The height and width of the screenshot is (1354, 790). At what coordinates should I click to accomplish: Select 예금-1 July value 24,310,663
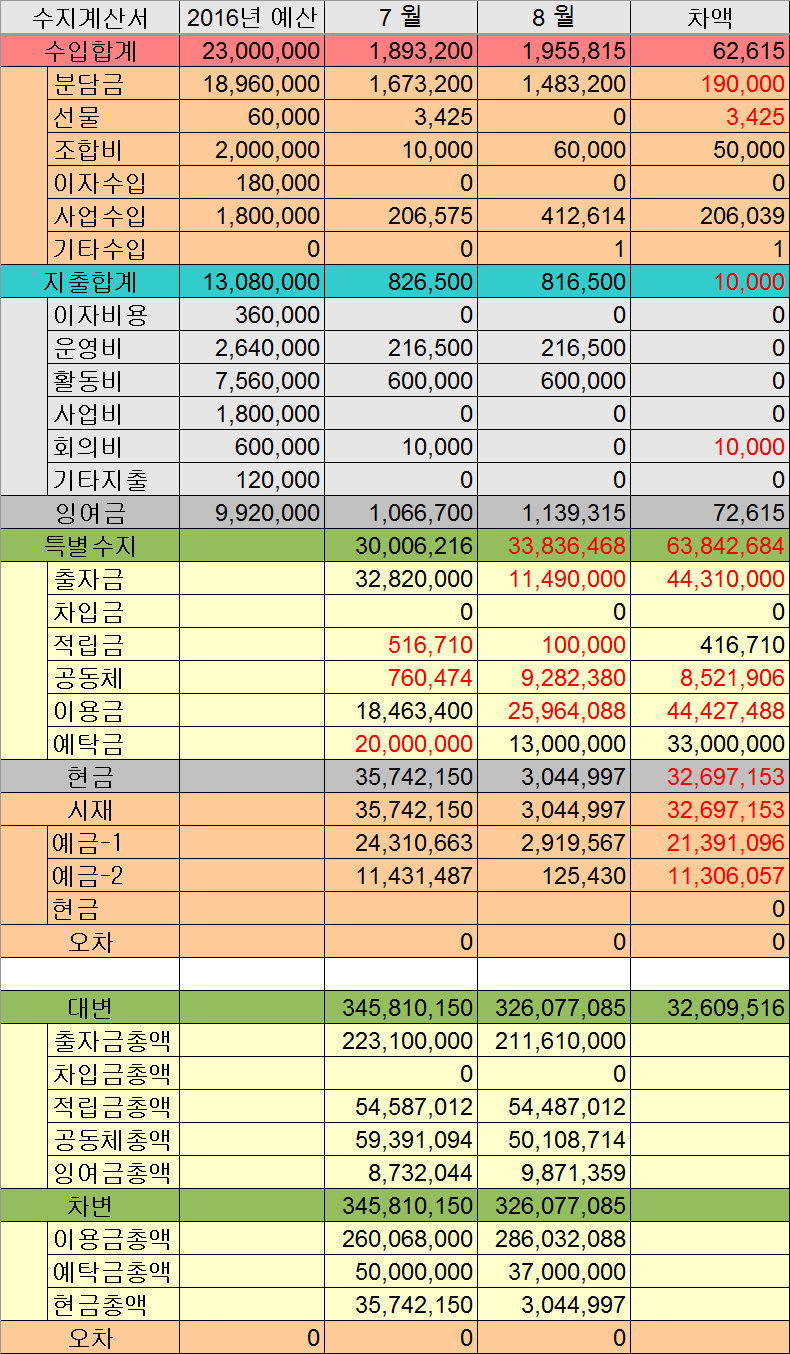[x=401, y=843]
